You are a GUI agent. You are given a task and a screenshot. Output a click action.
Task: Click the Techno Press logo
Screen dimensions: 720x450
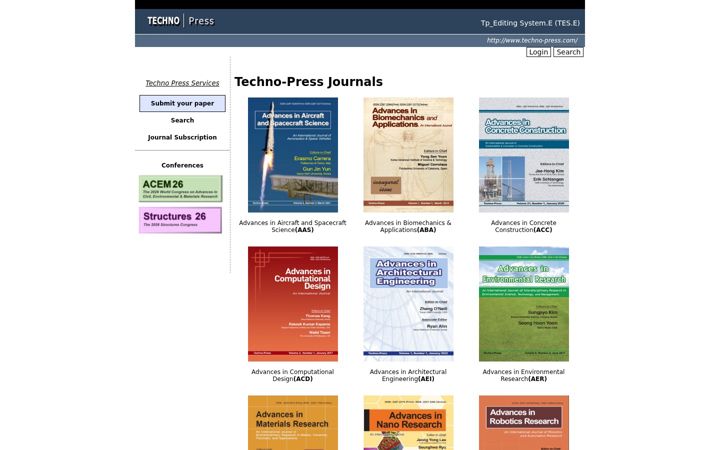(x=180, y=21)
